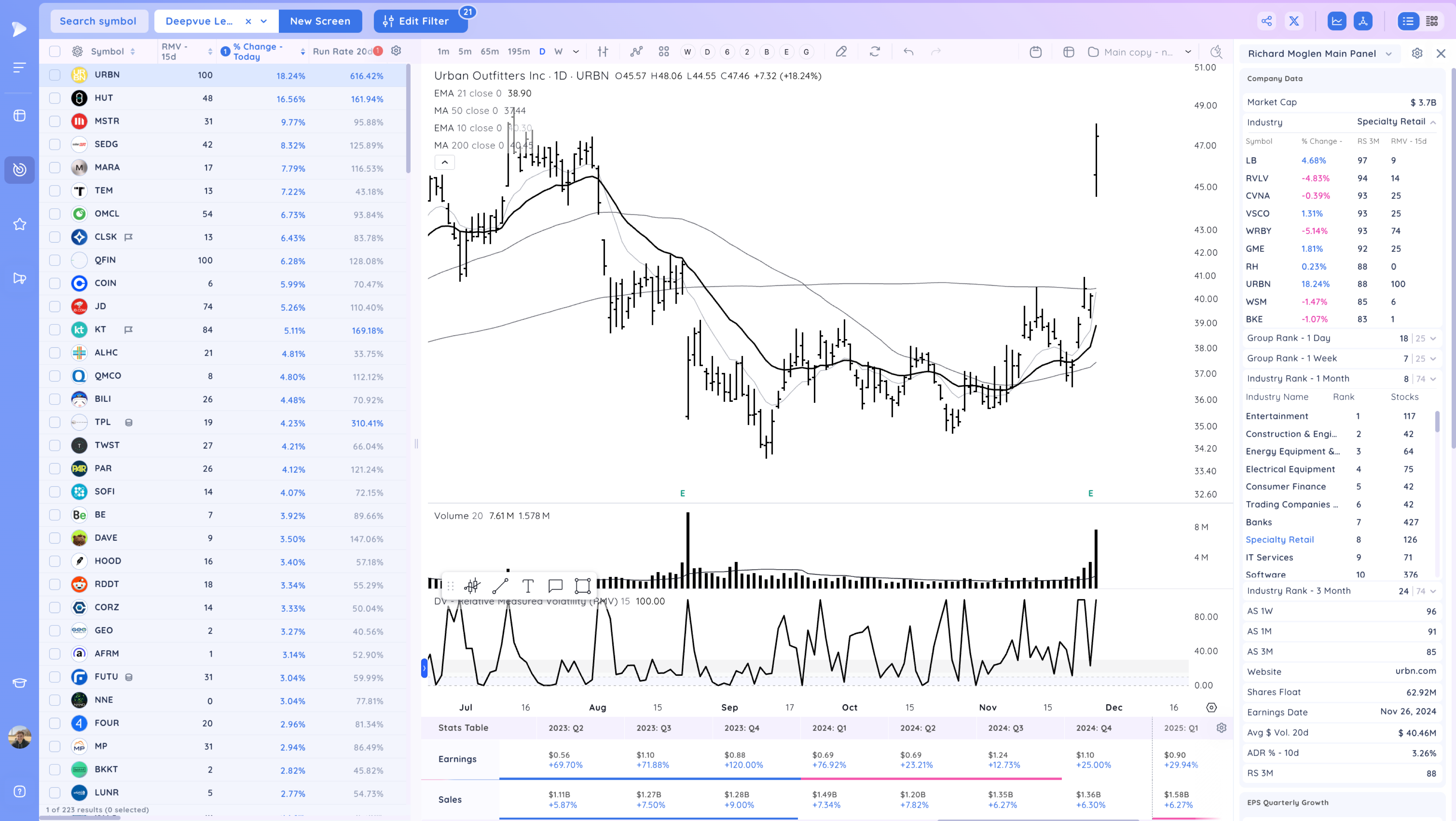Check the RDDT row checkbox
The image size is (1456, 821).
tap(55, 584)
